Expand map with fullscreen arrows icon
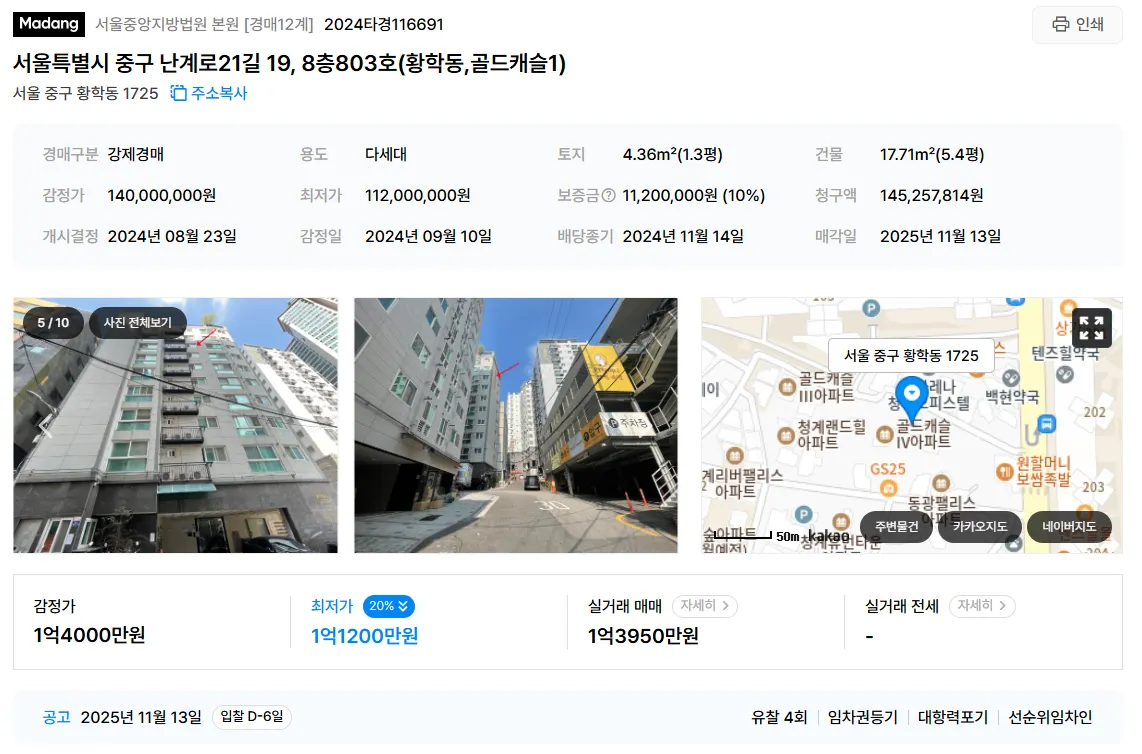The height and width of the screenshot is (754, 1142). click(1091, 328)
